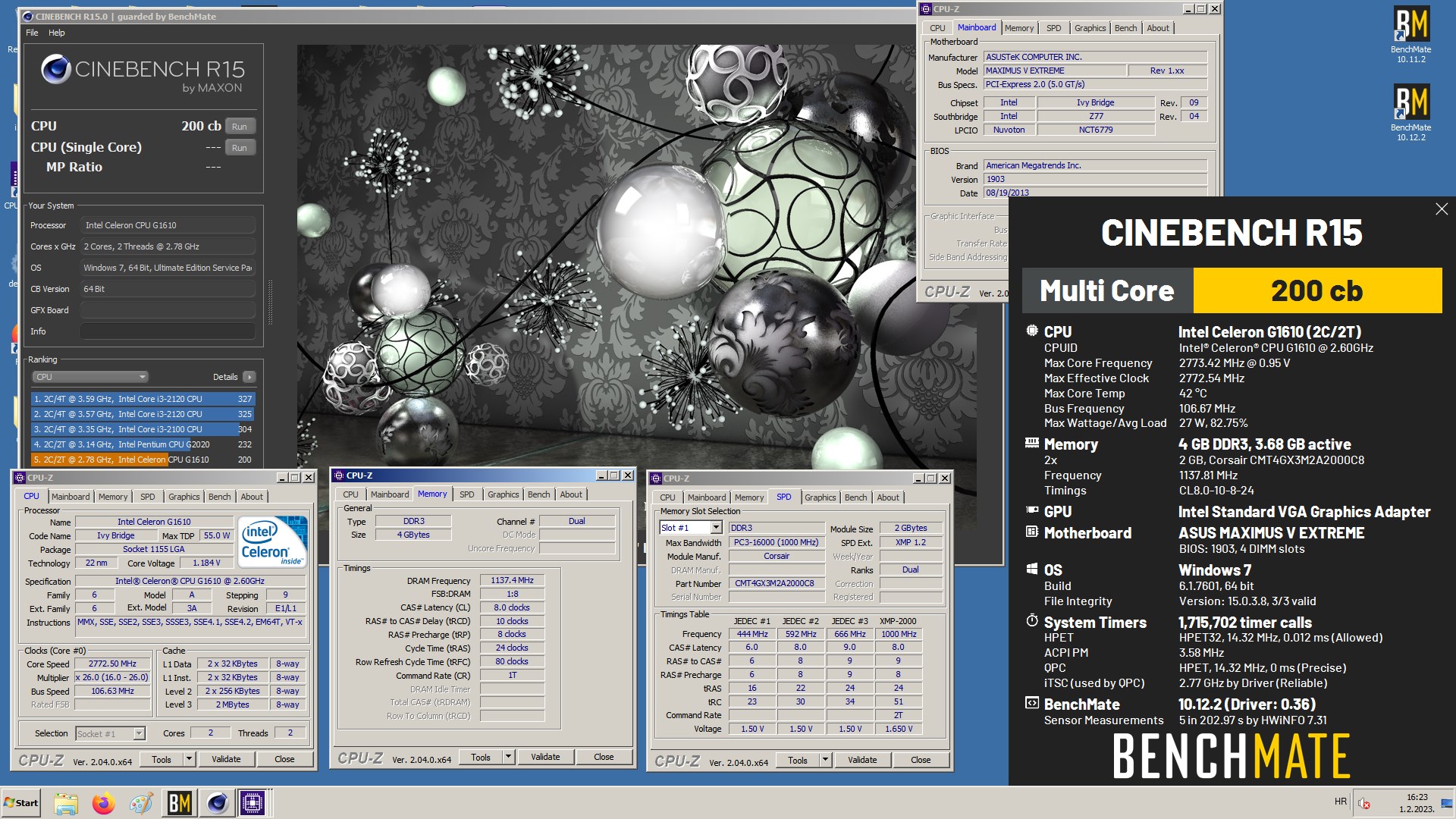The height and width of the screenshot is (819, 1456).
Task: Open the Slot #1 memory slot dropdown
Action: (715, 528)
